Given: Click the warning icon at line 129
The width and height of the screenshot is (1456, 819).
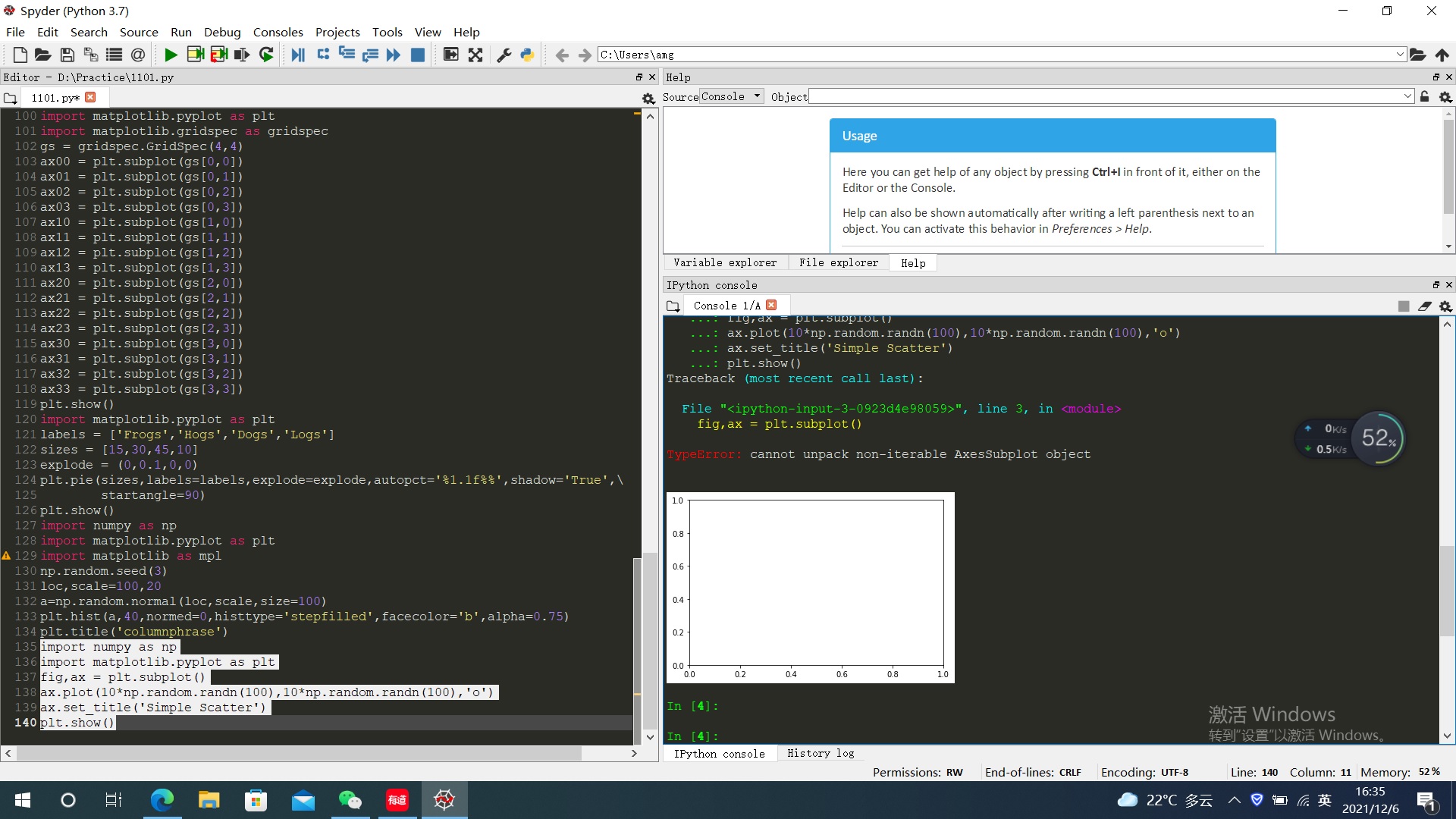Looking at the screenshot, I should coord(6,556).
